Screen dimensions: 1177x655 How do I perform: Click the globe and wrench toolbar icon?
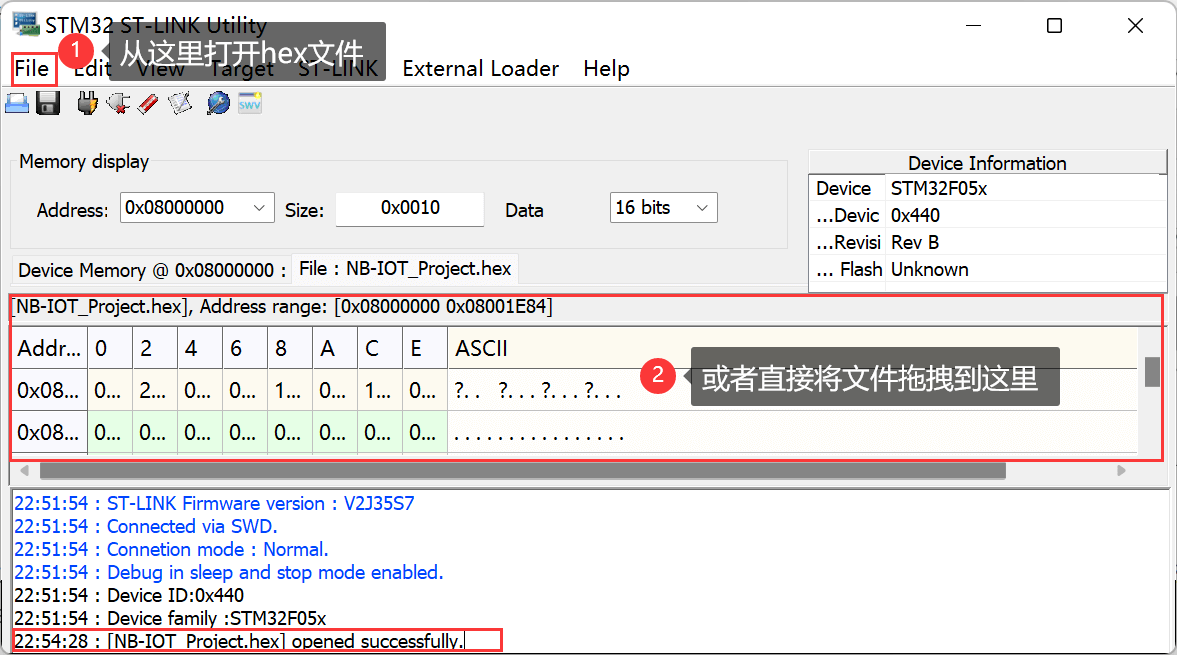218,103
